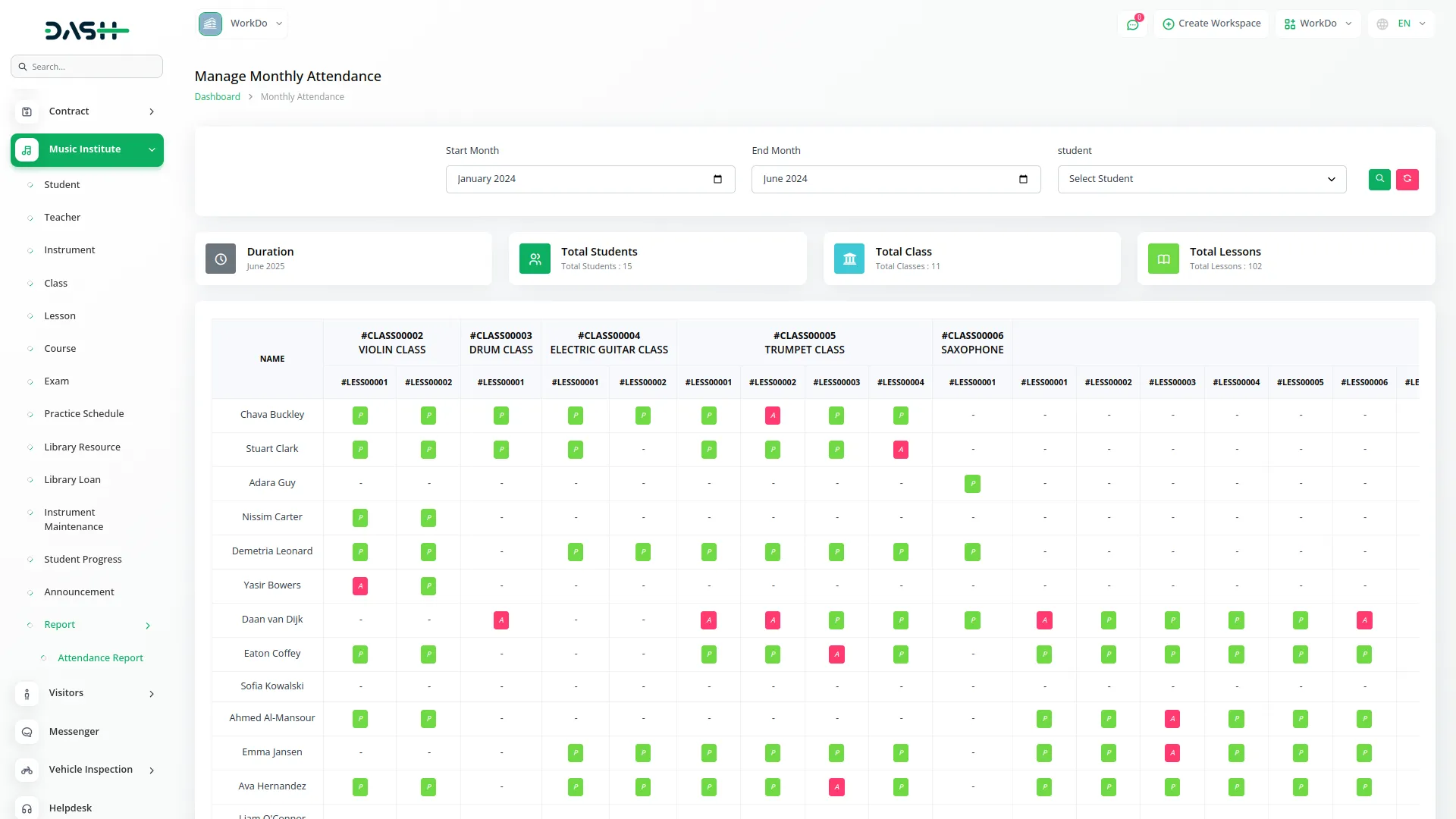Click the red reset filter button
This screenshot has width=1456, height=819.
(1407, 180)
